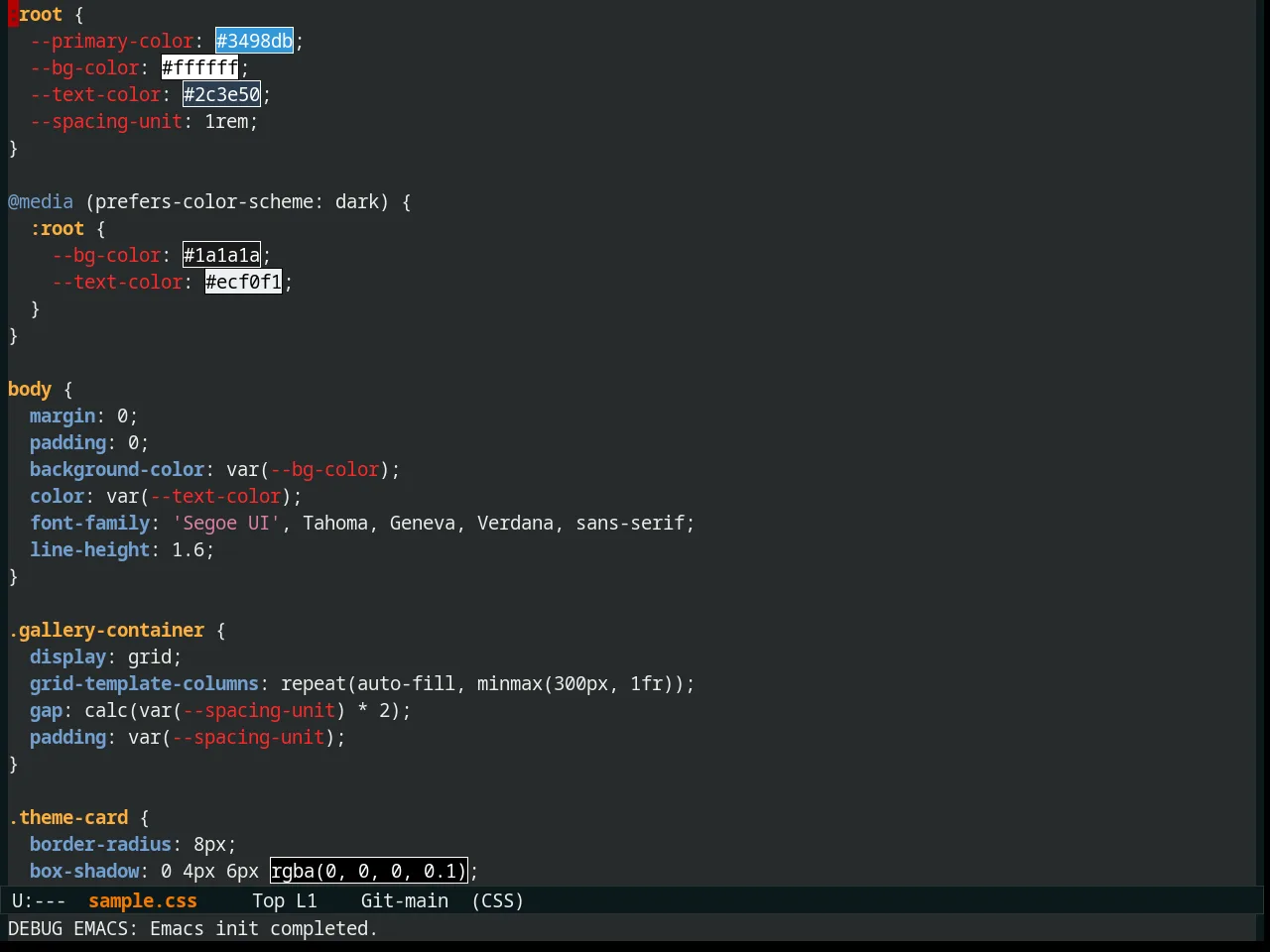Click the #1a1a1a color value

221,255
